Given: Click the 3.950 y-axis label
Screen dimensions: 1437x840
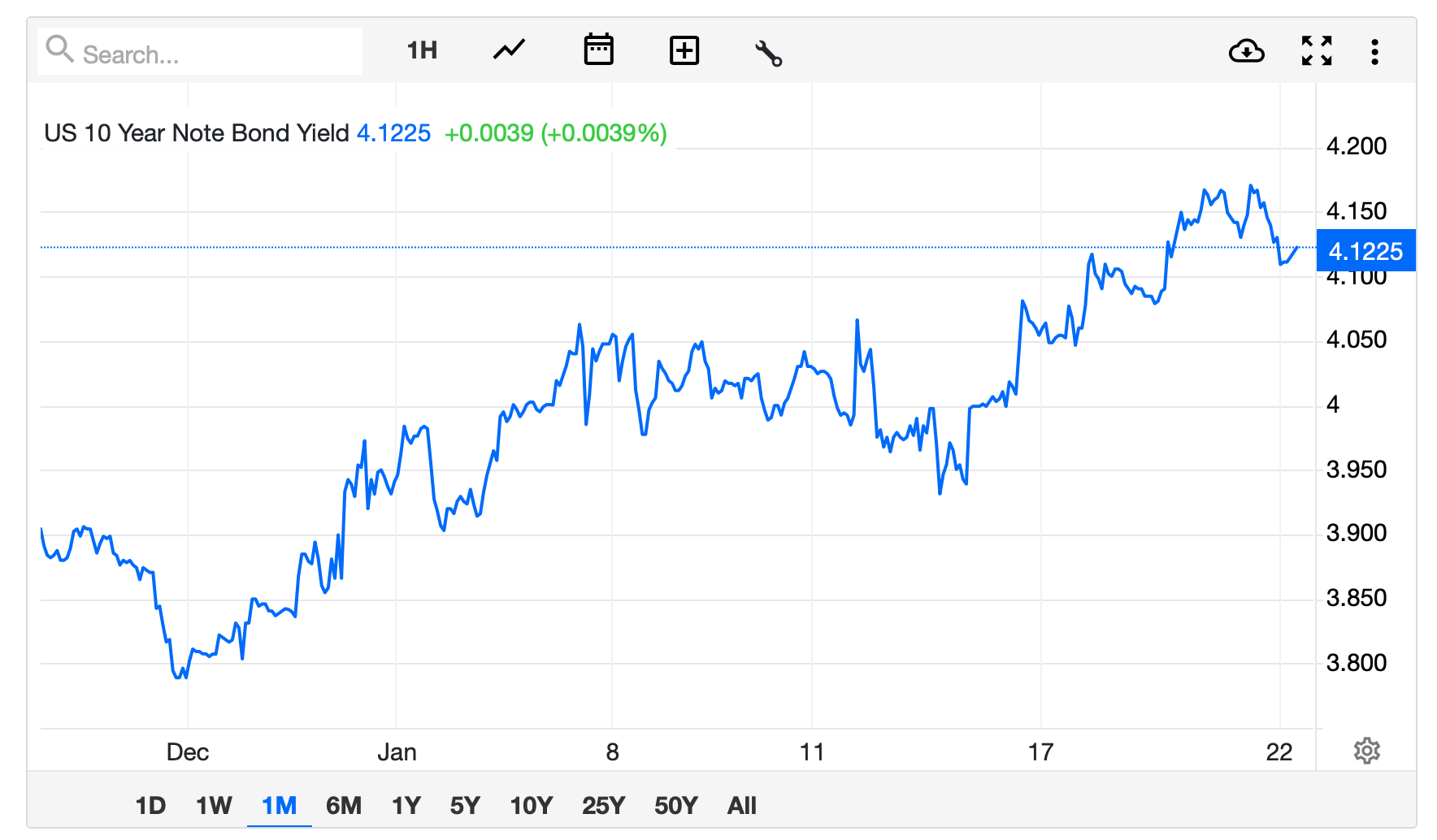Looking at the screenshot, I should point(1357,470).
